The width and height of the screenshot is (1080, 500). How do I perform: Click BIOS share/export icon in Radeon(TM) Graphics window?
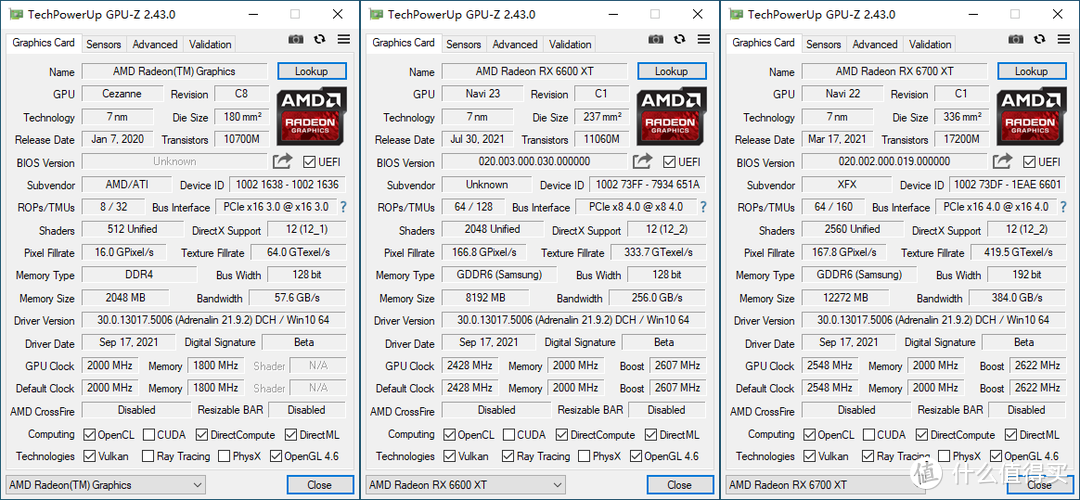[282, 162]
